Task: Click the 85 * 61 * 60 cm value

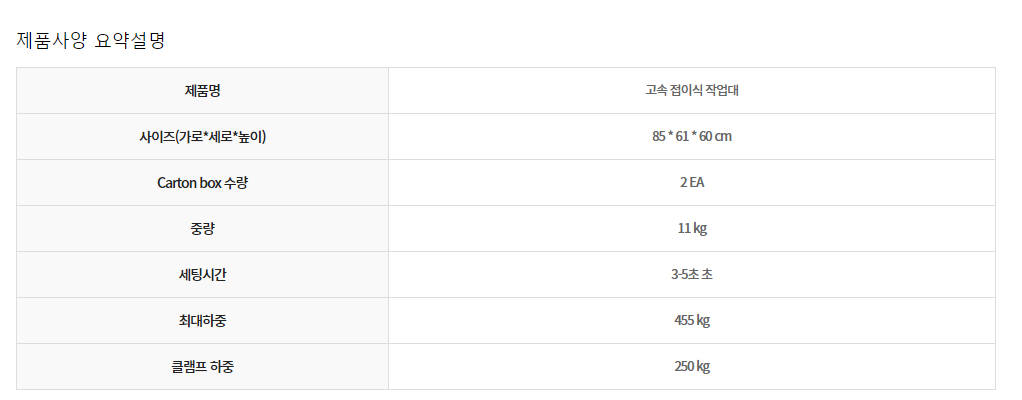Action: [692, 137]
